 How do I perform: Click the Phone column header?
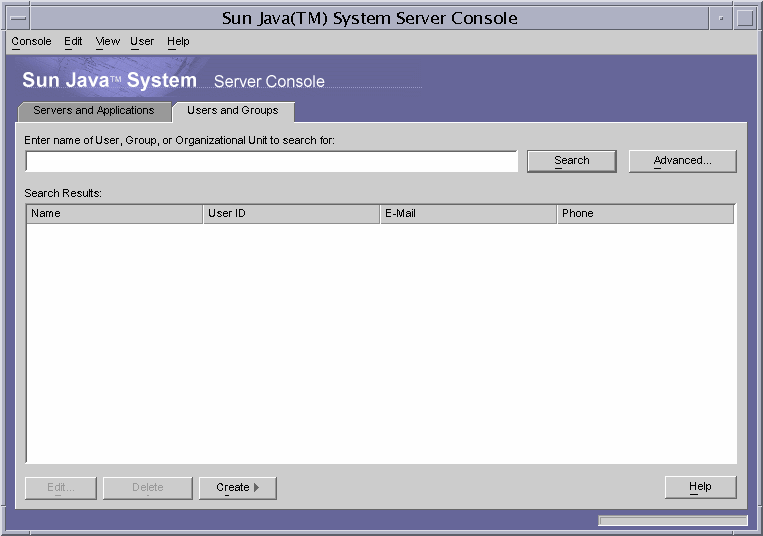point(645,214)
